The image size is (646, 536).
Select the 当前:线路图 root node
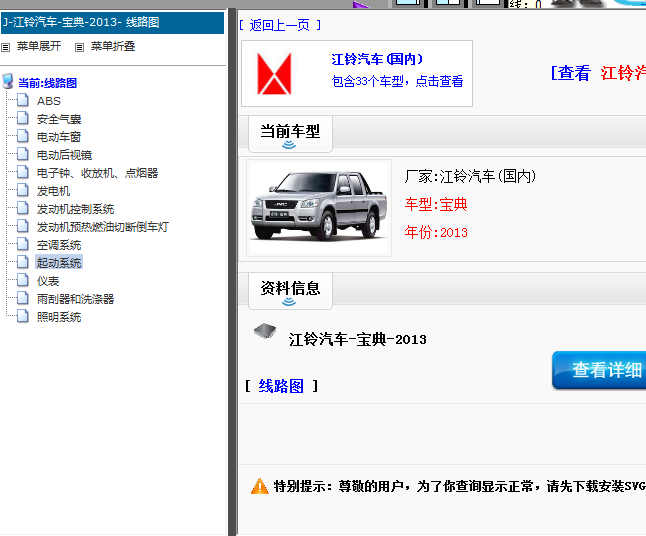coord(47,83)
